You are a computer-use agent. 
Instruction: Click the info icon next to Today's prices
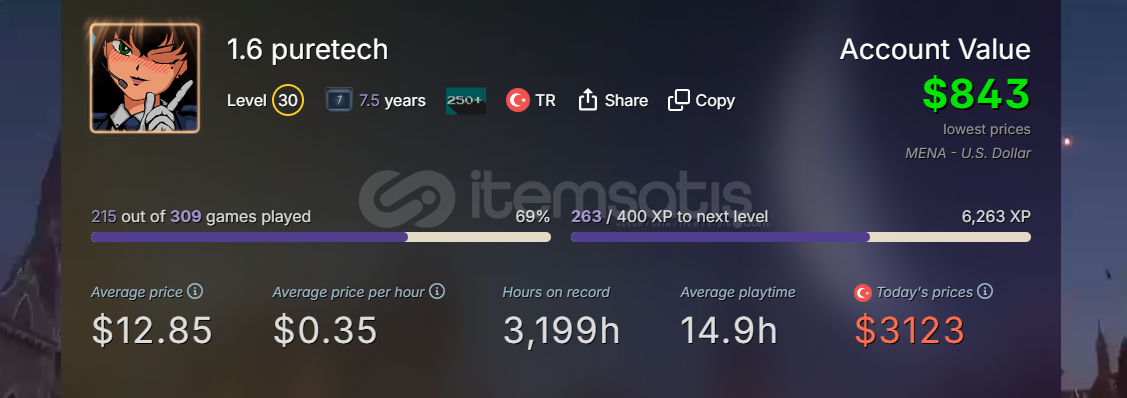[x=985, y=291]
